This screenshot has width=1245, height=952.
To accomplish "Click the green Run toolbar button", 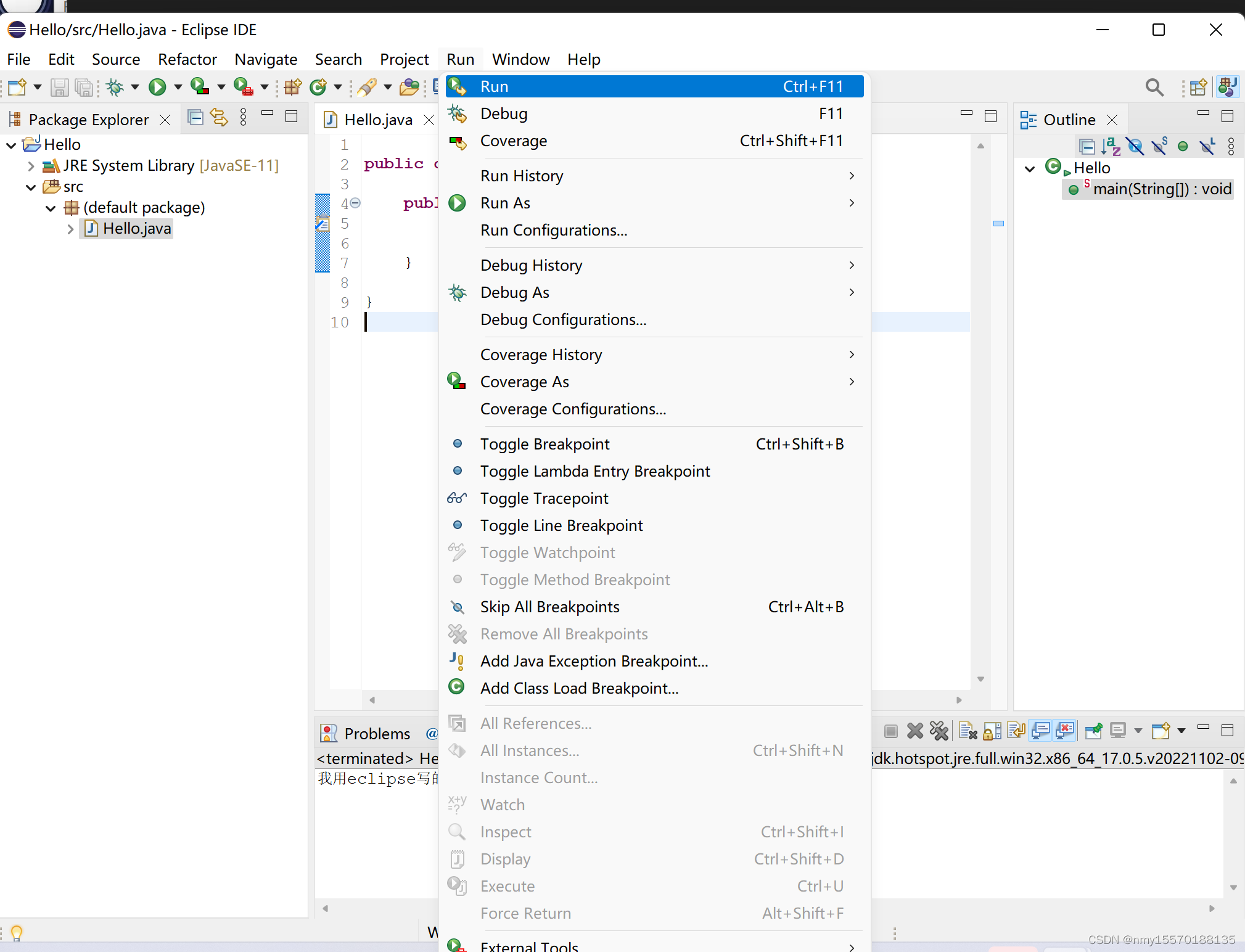I will [x=157, y=87].
